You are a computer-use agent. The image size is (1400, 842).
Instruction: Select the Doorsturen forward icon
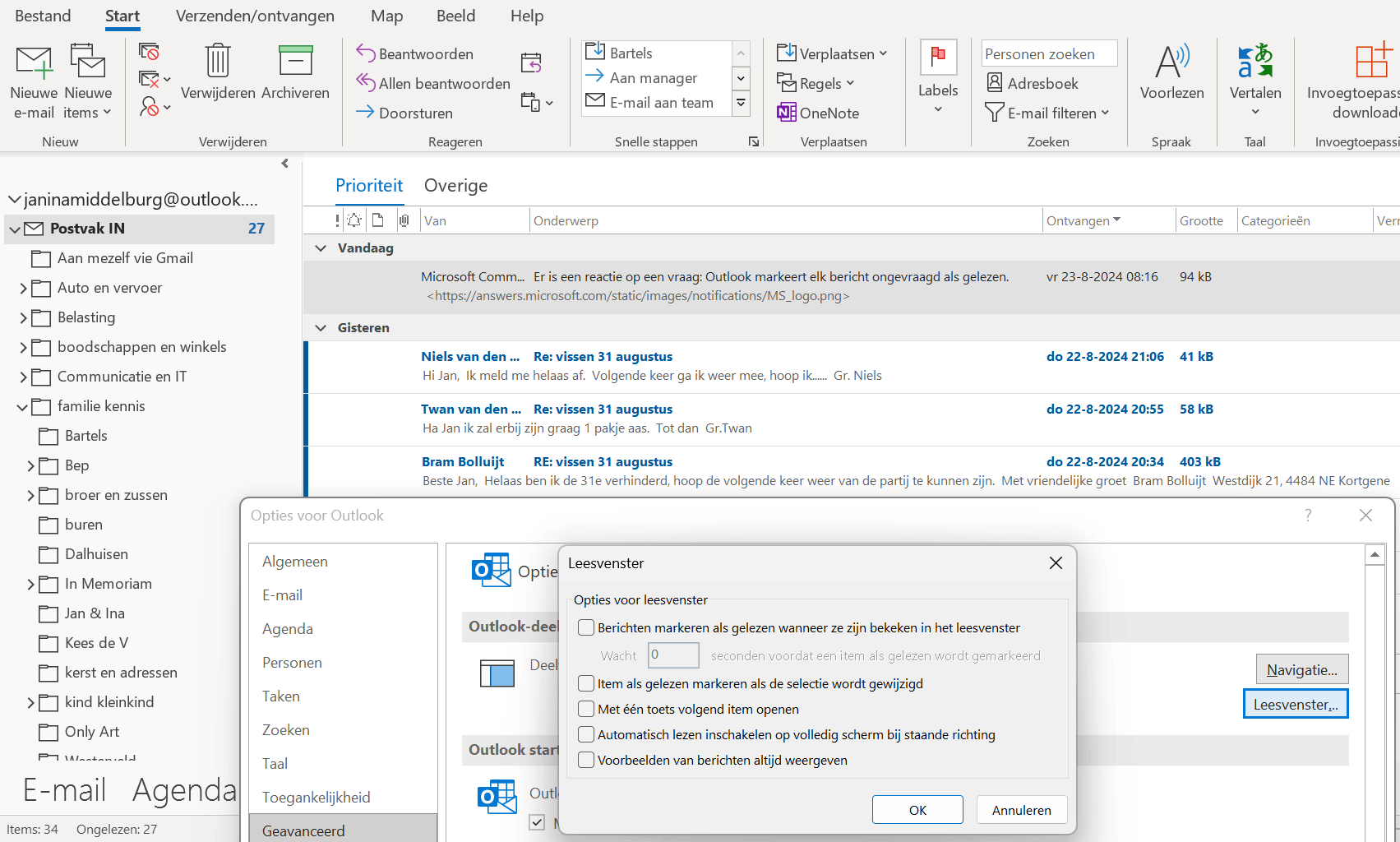click(x=364, y=113)
